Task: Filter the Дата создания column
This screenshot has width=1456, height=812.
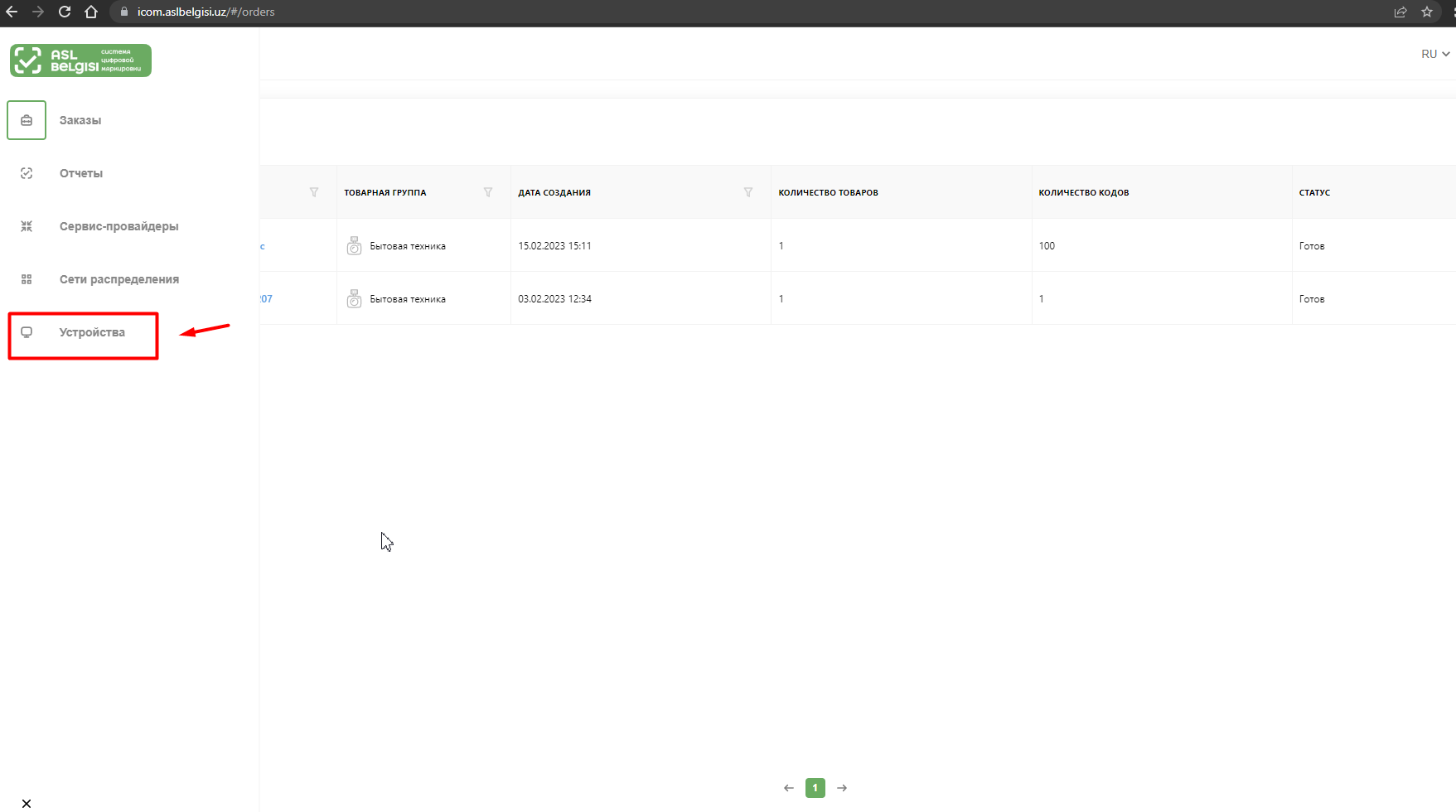Action: [748, 192]
